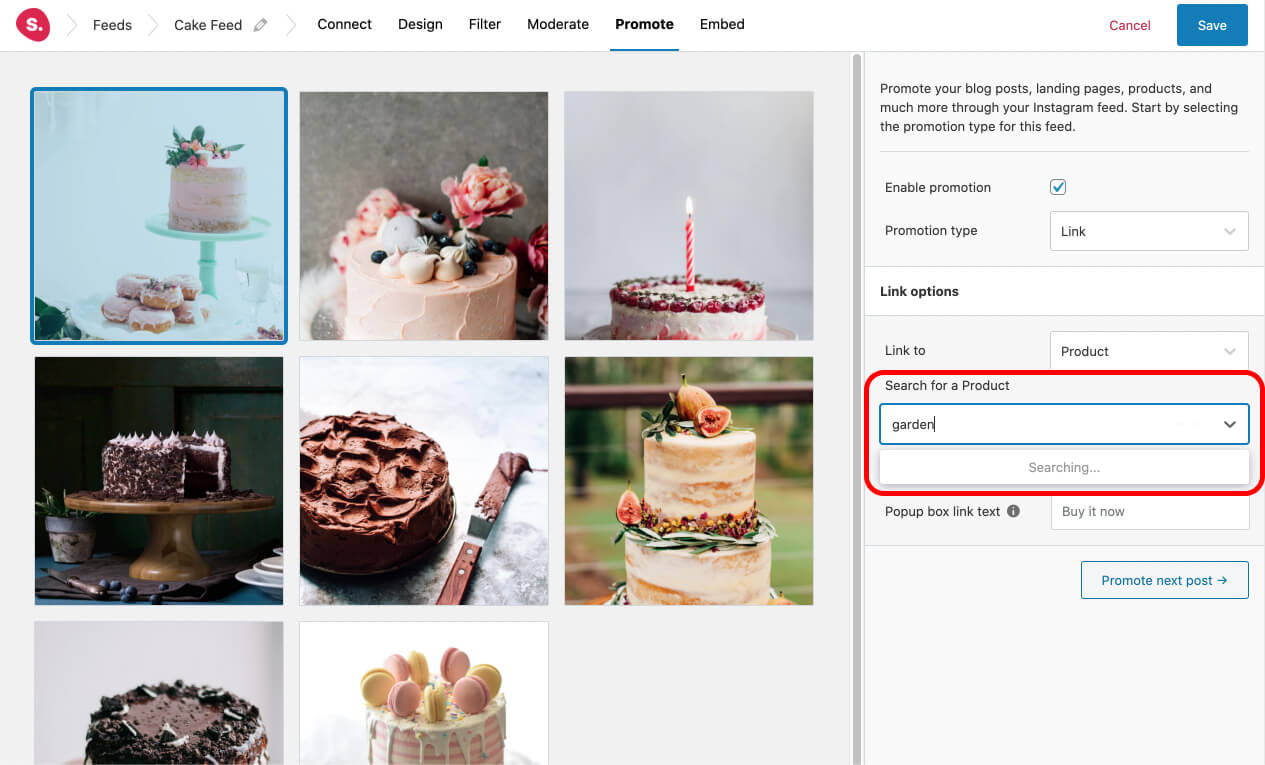The image size is (1265, 765).
Task: Open the Feeds breadcrumb
Action: coord(112,25)
